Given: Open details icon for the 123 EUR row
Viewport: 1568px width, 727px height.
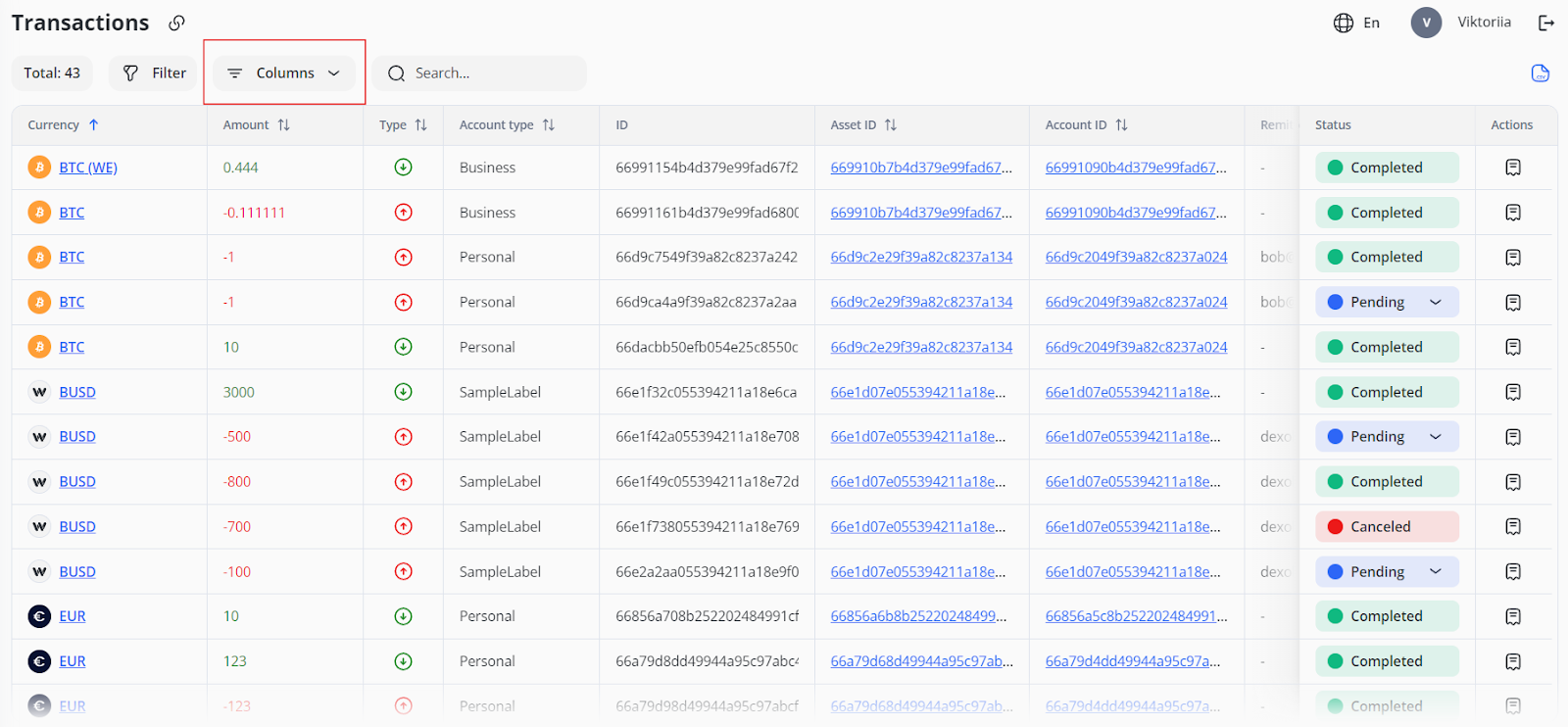Looking at the screenshot, I should pyautogui.click(x=1513, y=661).
